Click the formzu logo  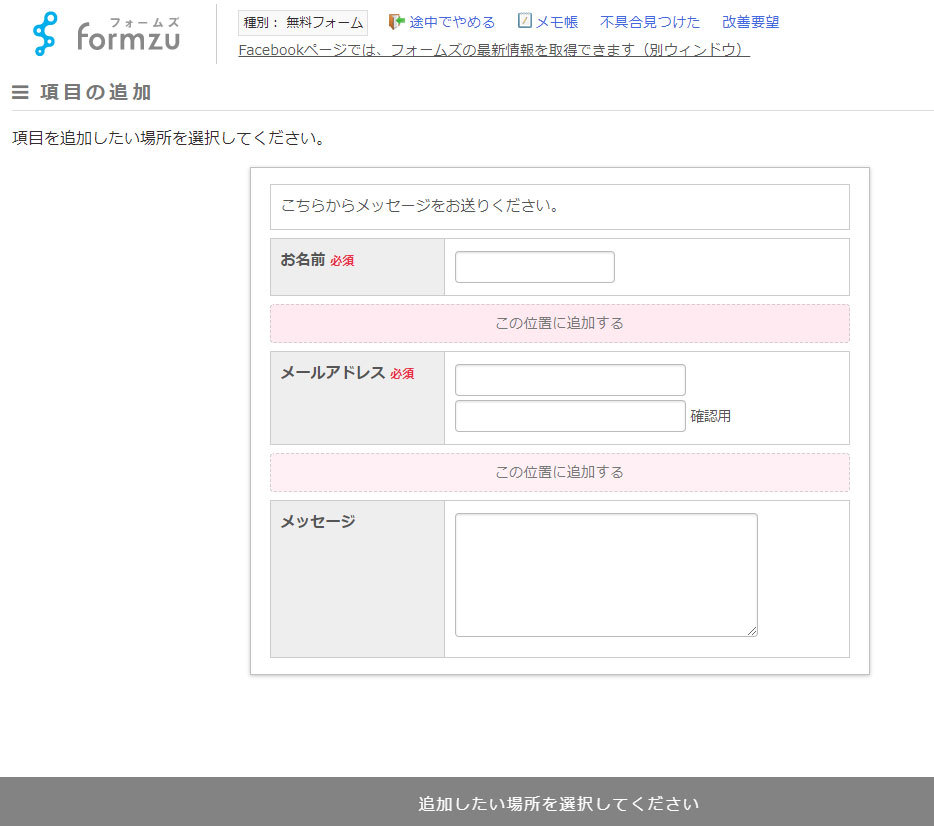point(106,34)
